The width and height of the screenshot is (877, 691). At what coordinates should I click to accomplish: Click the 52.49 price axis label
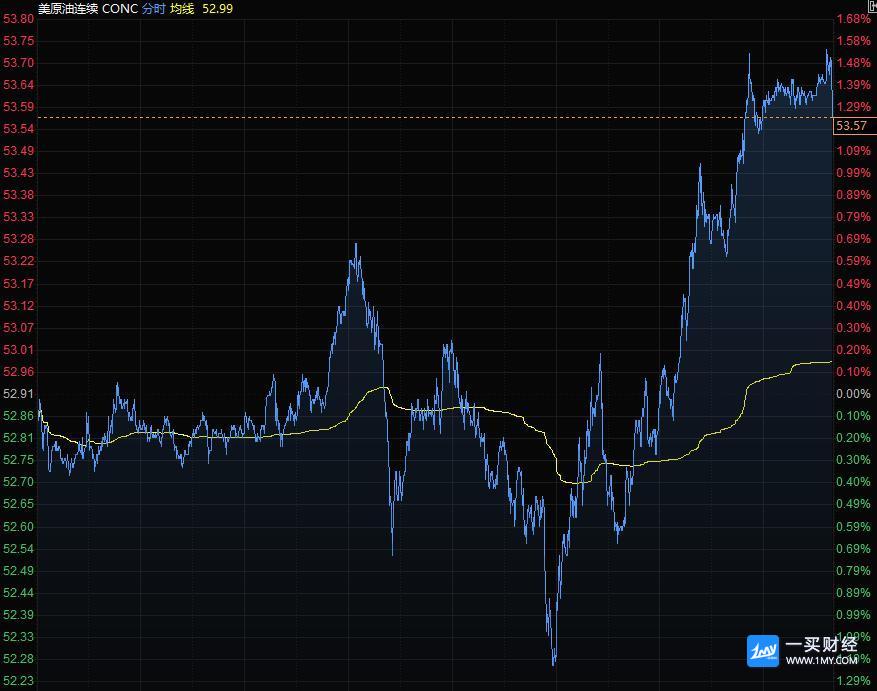18,571
